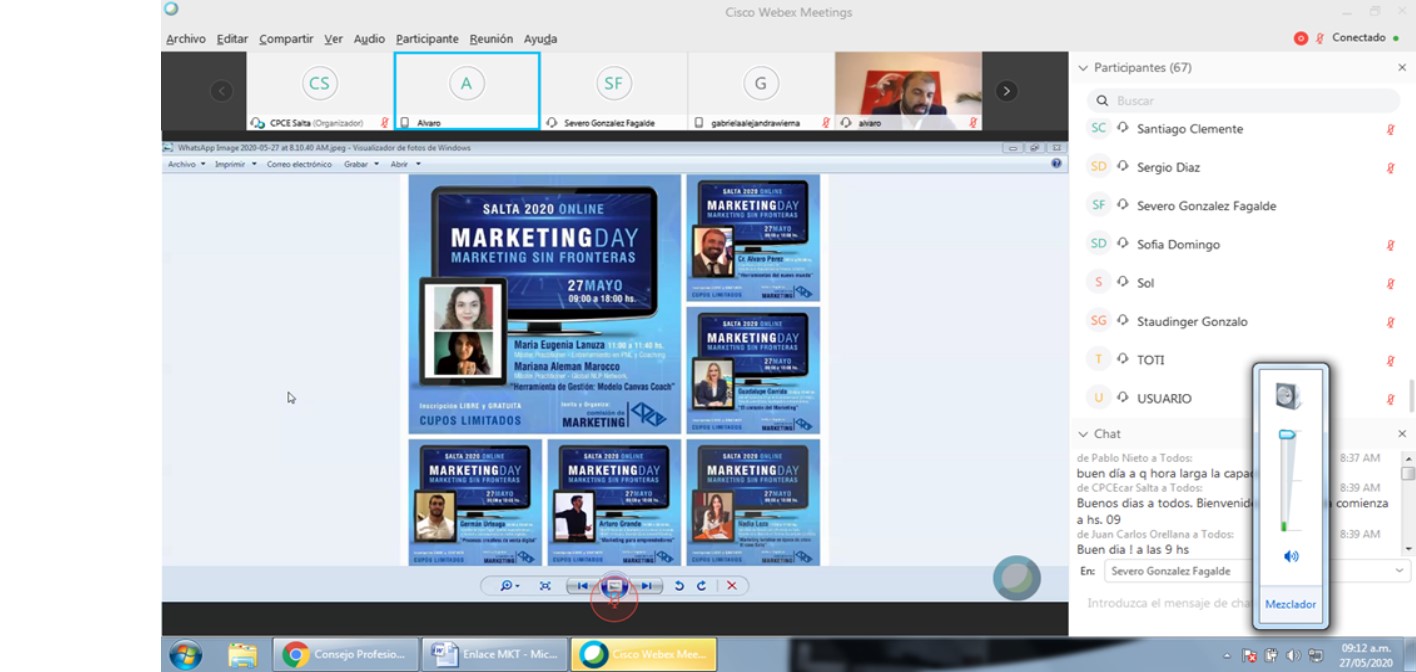This screenshot has height=672, width=1416.
Task: Open the photo viewer Abrir dropdown
Action: (405, 164)
